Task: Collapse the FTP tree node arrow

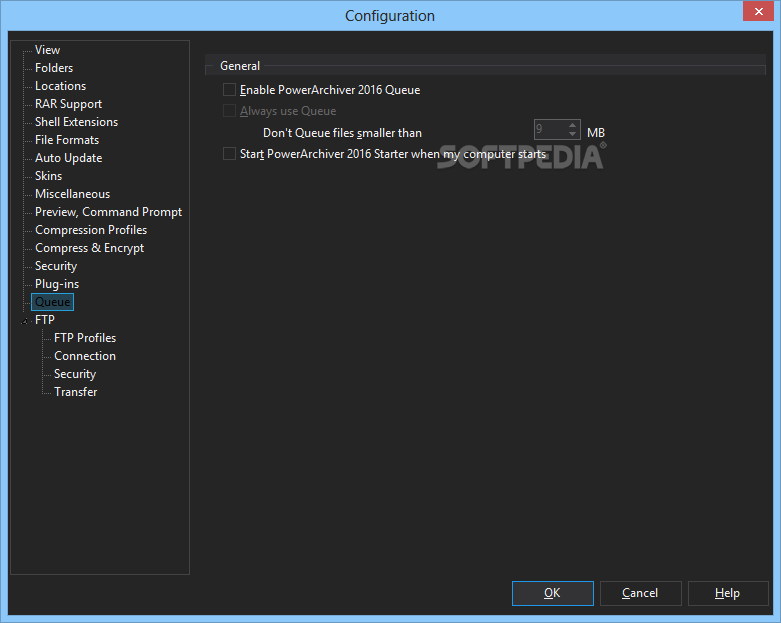Action: (24, 321)
